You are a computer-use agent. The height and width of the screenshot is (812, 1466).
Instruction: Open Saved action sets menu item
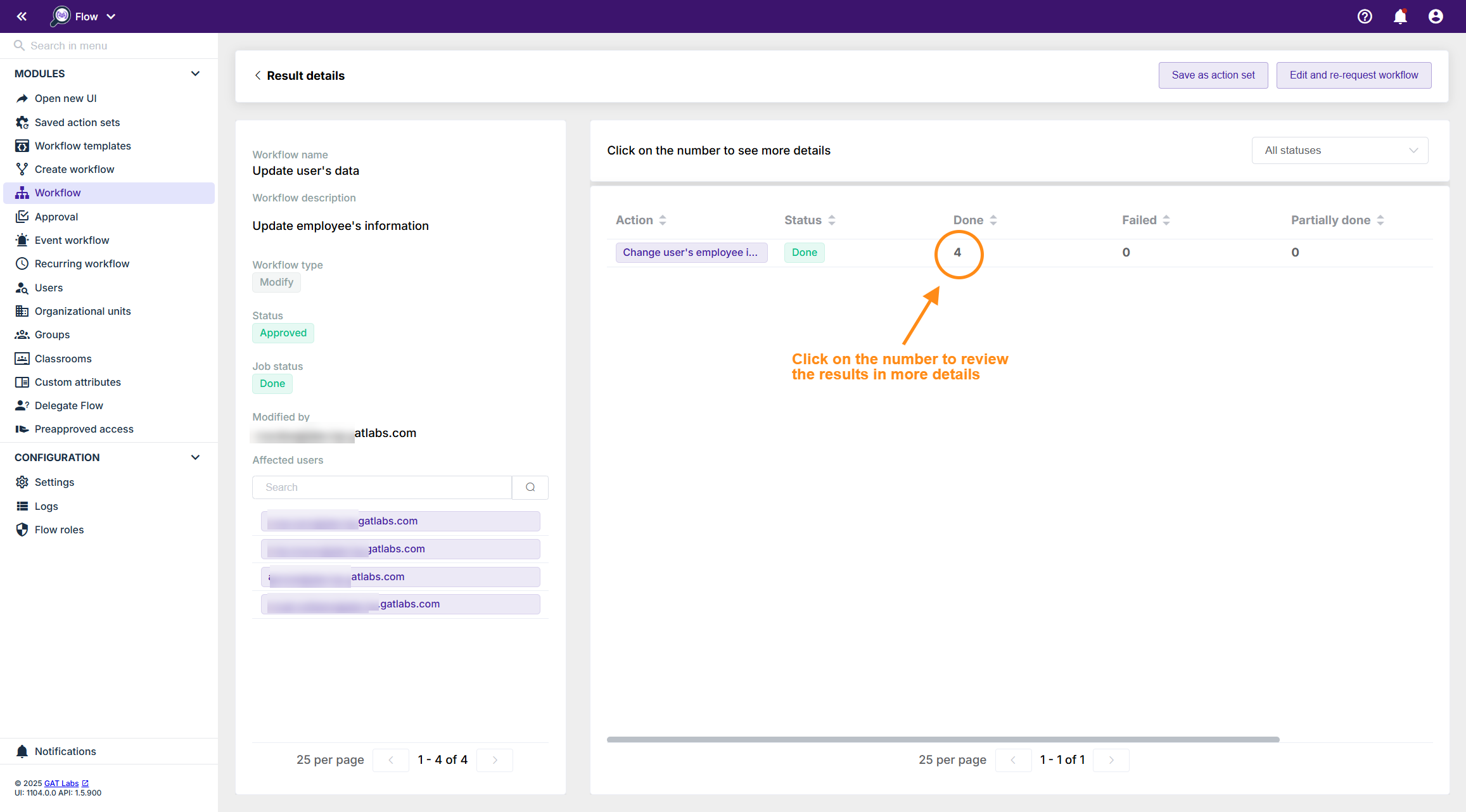(109, 122)
